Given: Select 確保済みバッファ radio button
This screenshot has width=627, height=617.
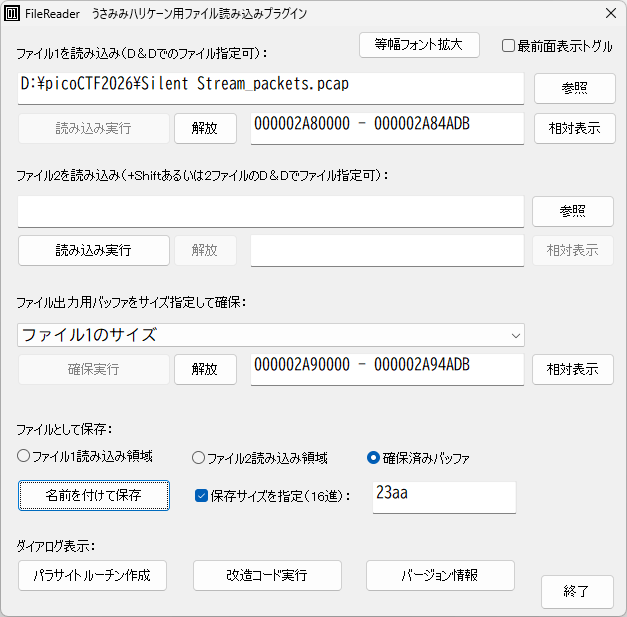Looking at the screenshot, I should coord(374,458).
